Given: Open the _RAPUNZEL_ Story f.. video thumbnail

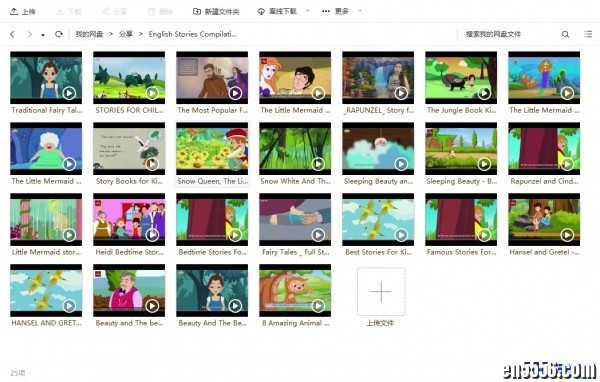Looking at the screenshot, I should click(x=378, y=78).
